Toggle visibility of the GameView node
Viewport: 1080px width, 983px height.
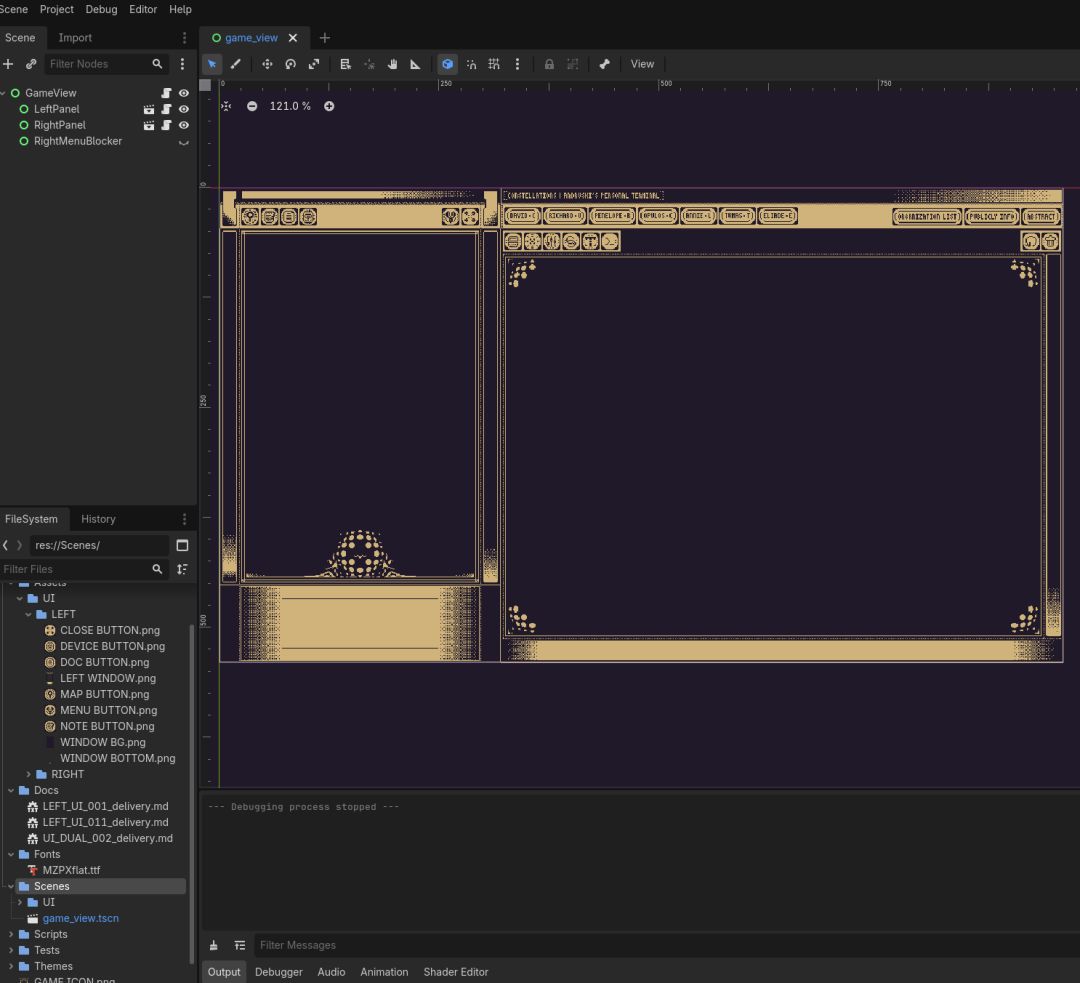(184, 93)
